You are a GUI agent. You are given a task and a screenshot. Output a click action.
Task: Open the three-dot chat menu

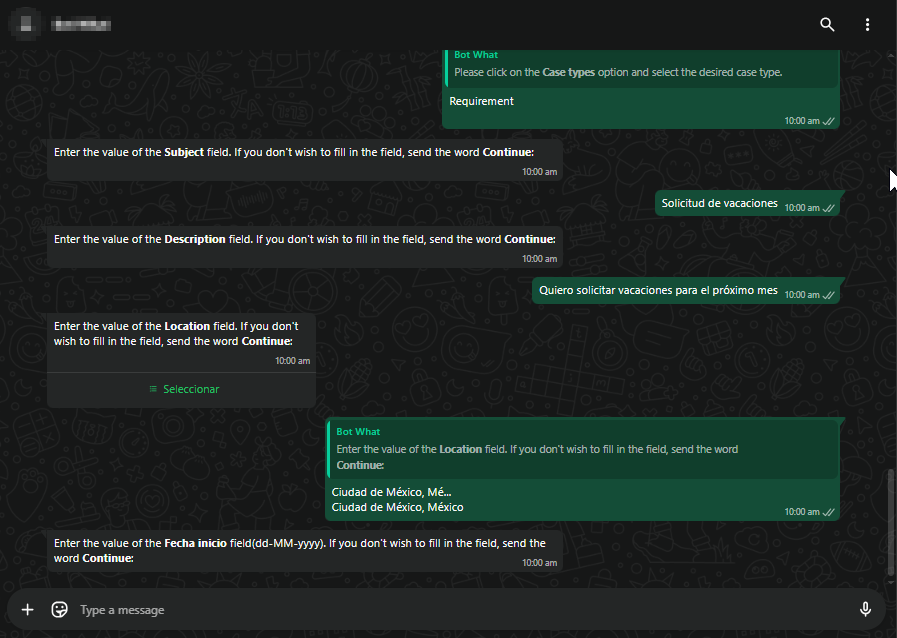867,24
